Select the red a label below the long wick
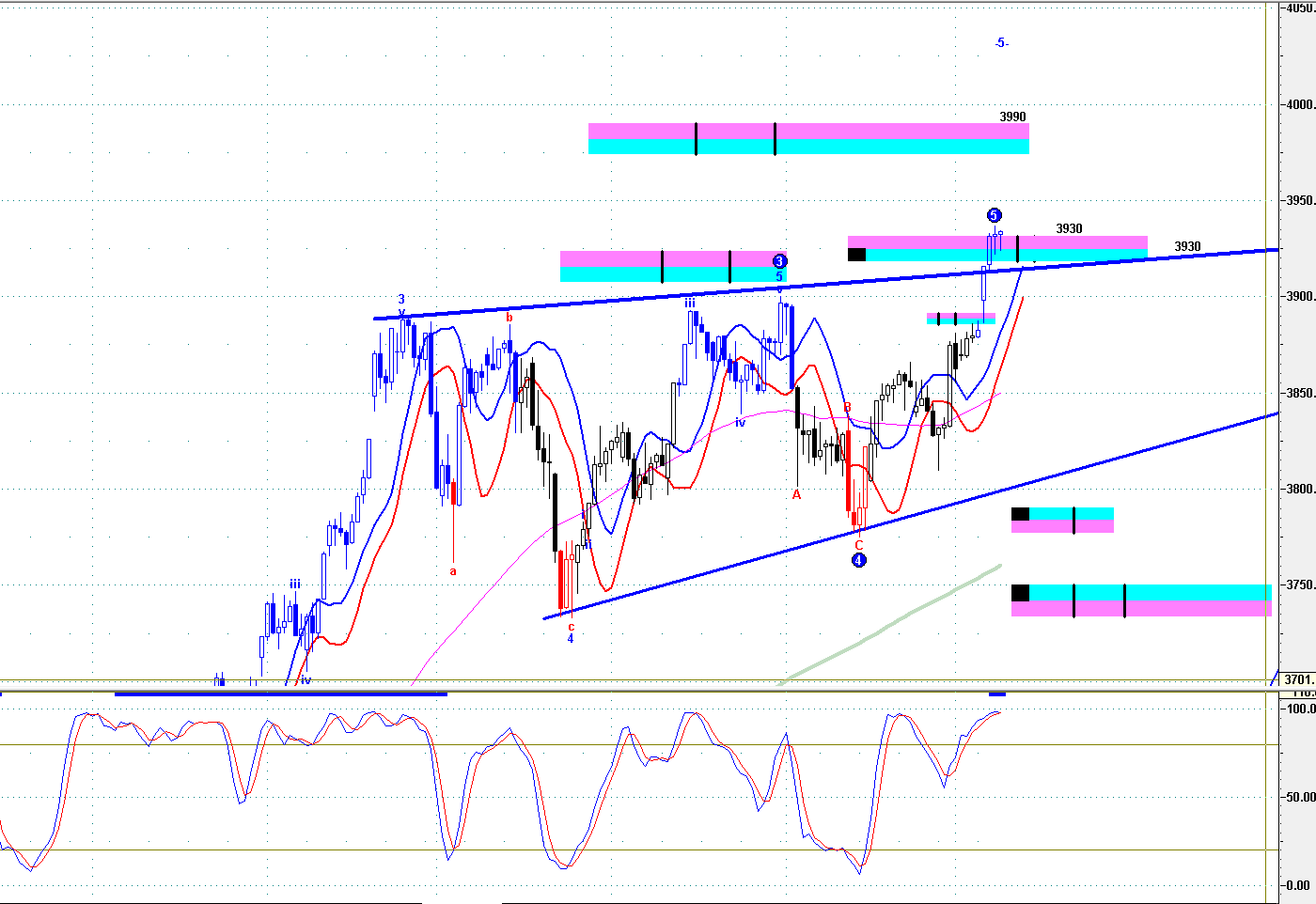The height and width of the screenshot is (904, 1316). coord(453,570)
